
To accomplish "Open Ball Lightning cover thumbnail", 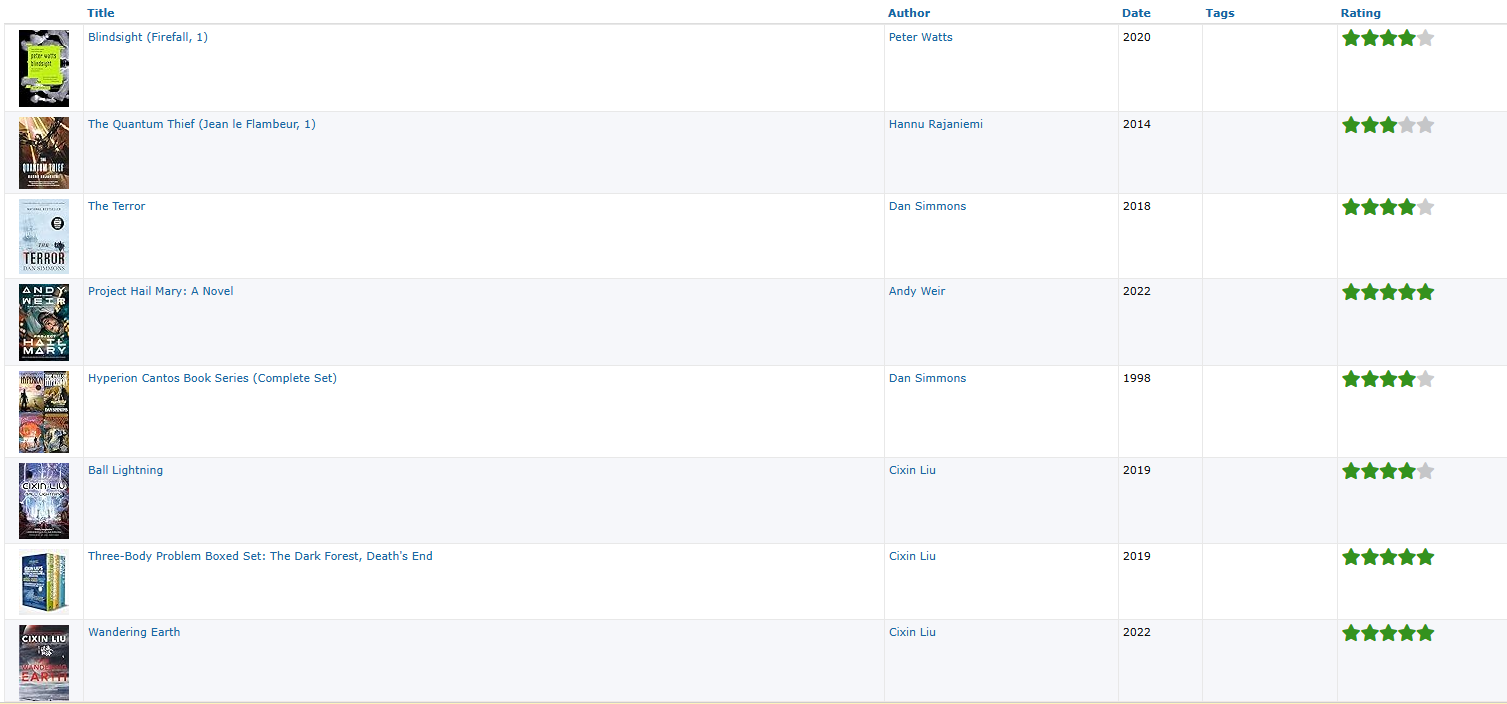I will (44, 501).
